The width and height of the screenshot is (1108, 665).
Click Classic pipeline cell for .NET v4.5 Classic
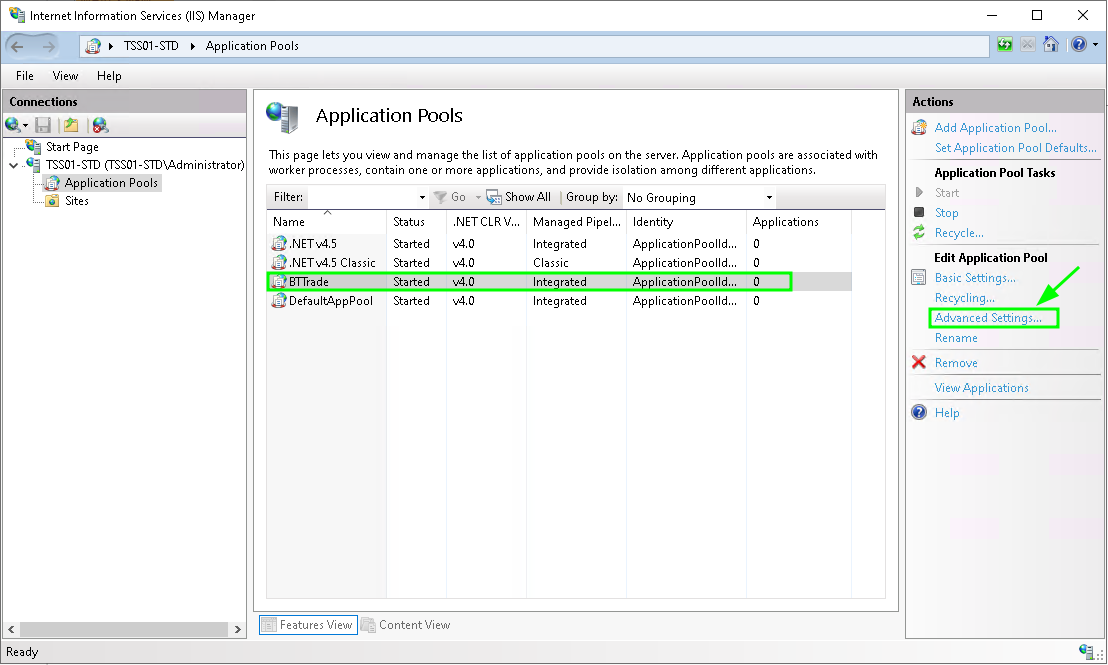550,263
